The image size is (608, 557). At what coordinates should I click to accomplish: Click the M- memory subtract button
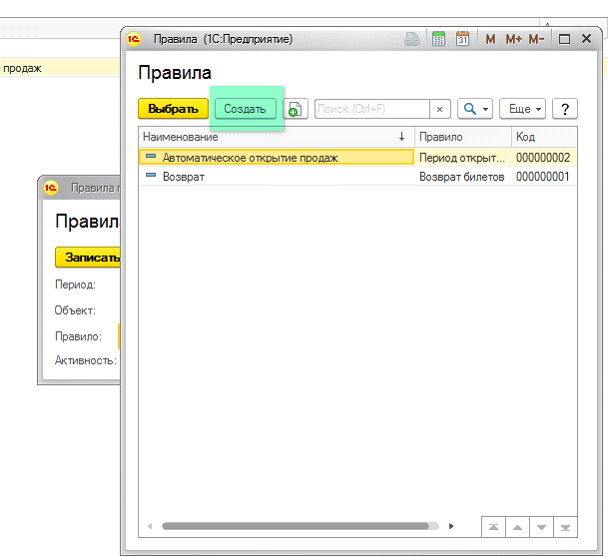(x=536, y=39)
